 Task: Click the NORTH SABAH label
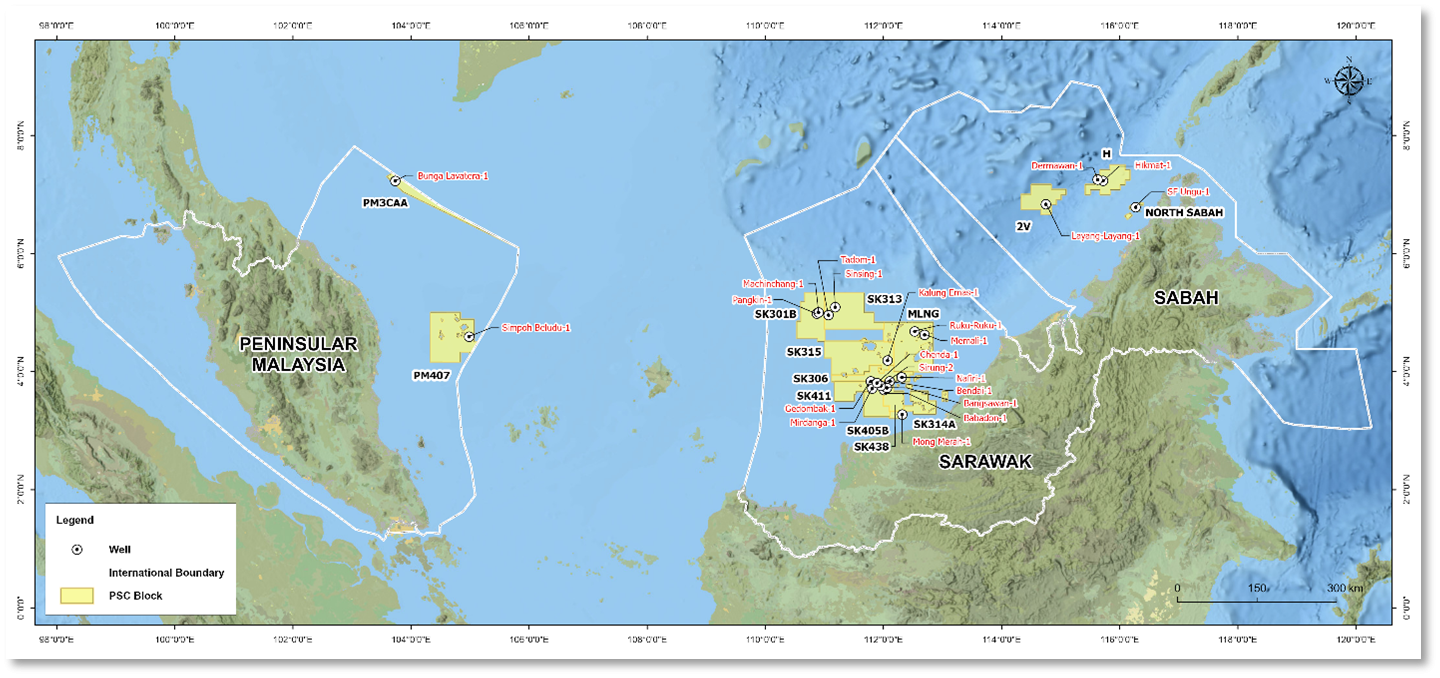tap(1184, 212)
